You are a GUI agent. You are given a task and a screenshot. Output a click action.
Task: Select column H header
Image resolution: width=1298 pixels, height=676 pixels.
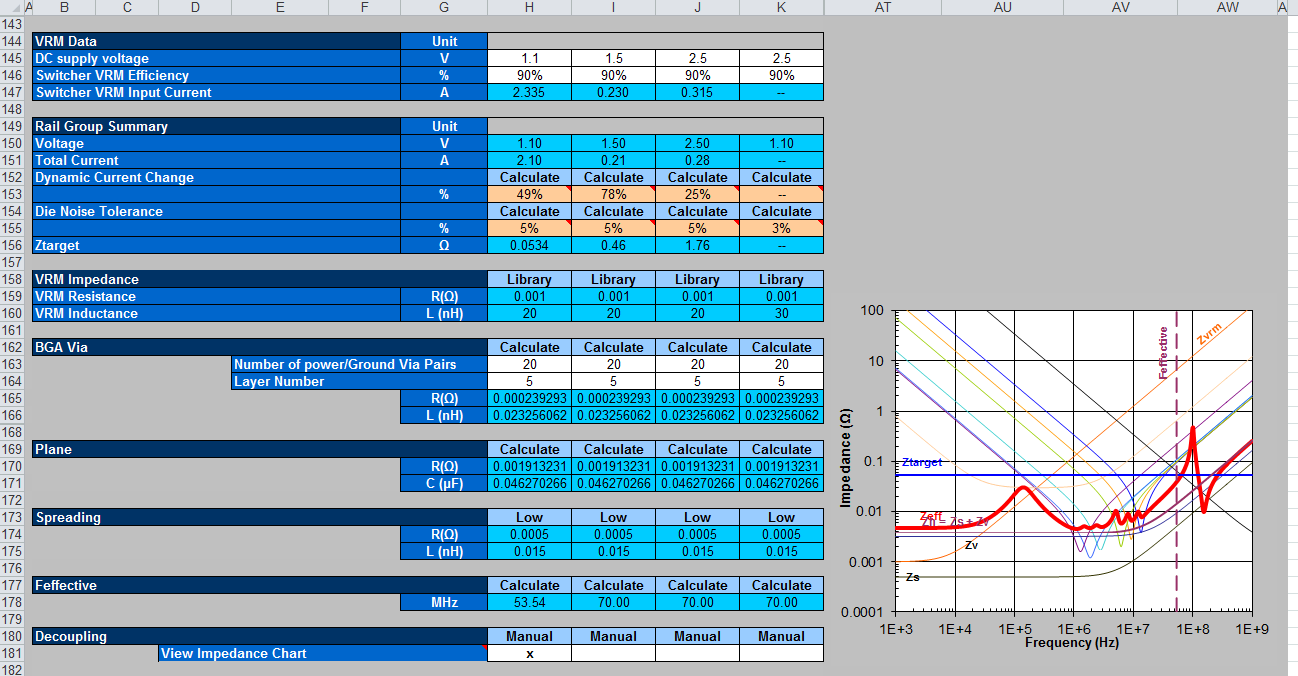[529, 7]
